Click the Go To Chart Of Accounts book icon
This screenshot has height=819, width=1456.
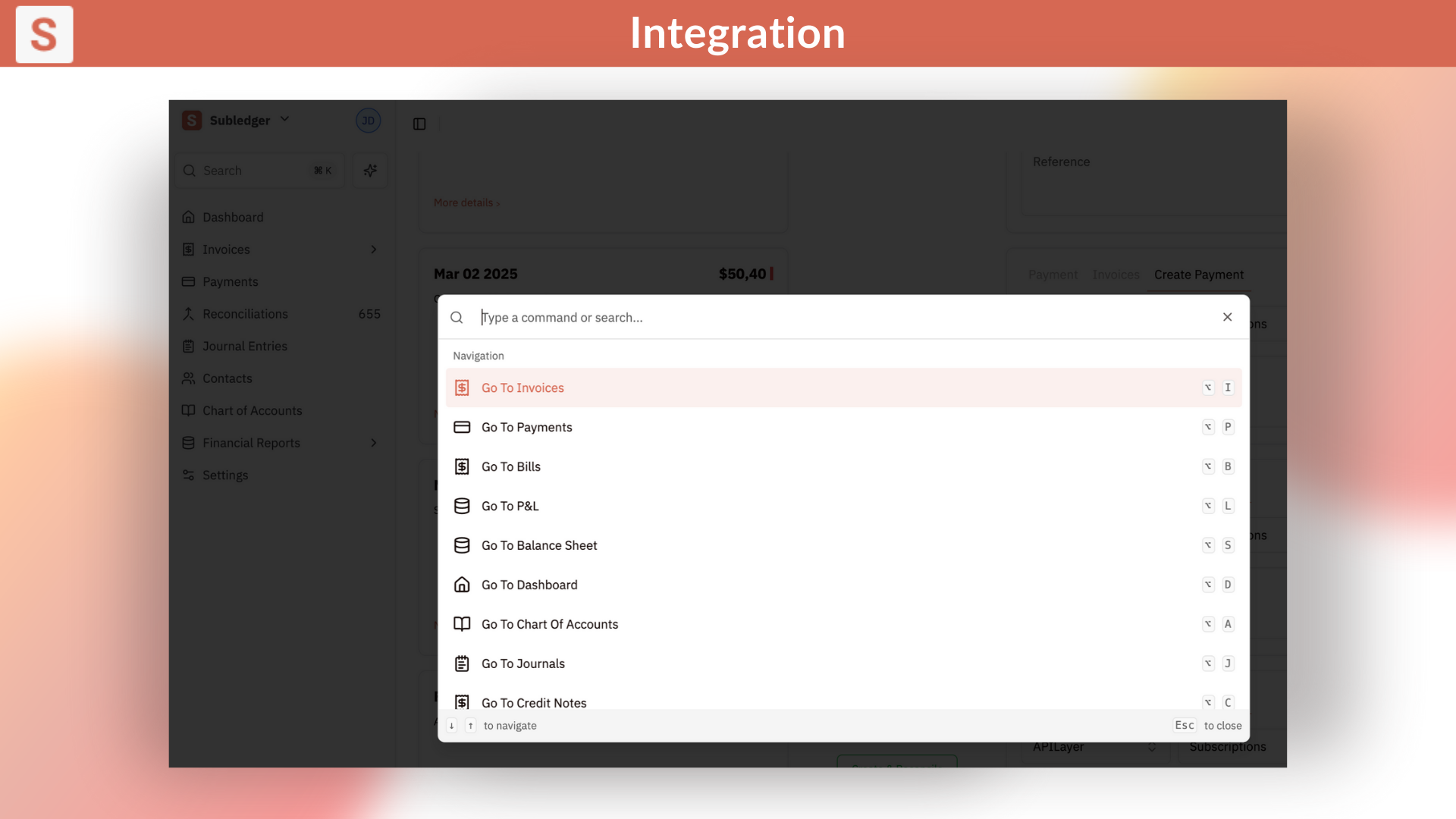pos(462,624)
